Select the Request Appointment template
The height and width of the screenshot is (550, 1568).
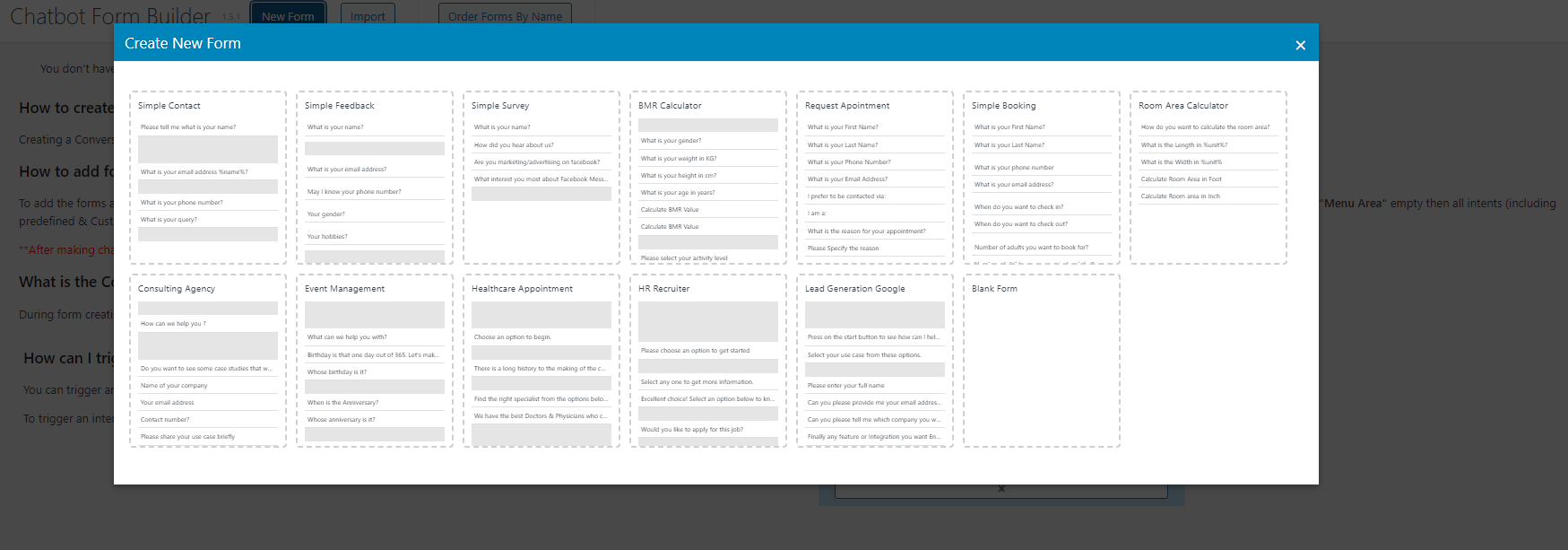coord(875,178)
